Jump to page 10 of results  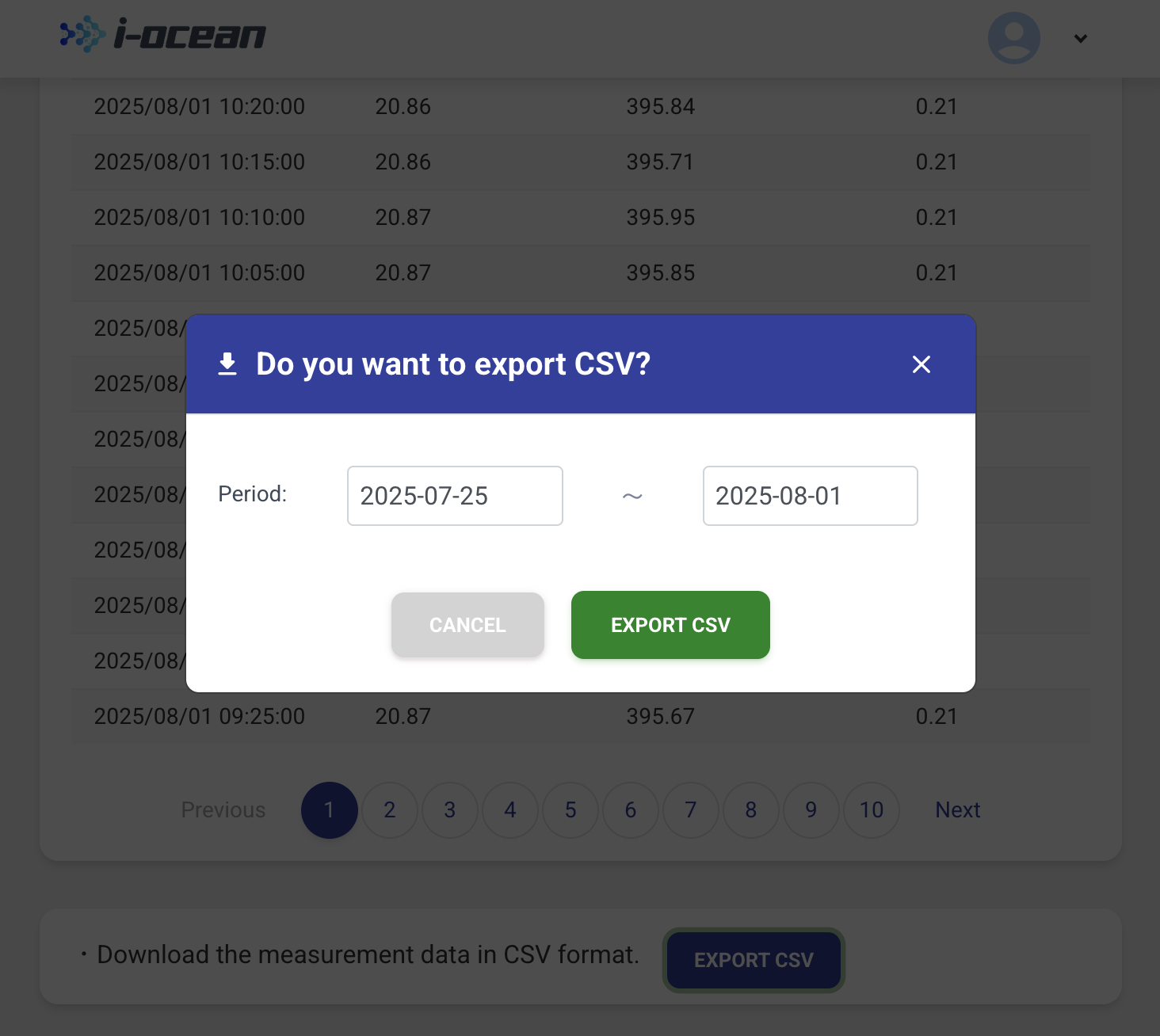872,810
